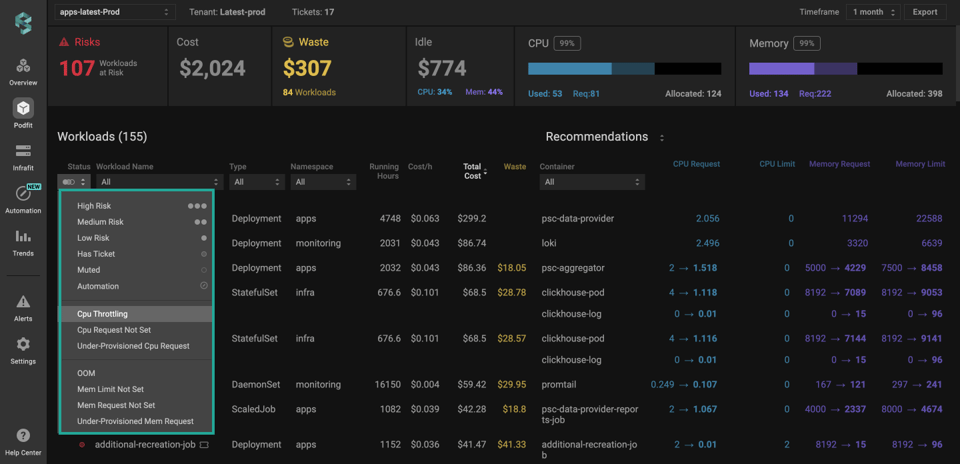
Task: Click the loki container cell
Action: [549, 243]
